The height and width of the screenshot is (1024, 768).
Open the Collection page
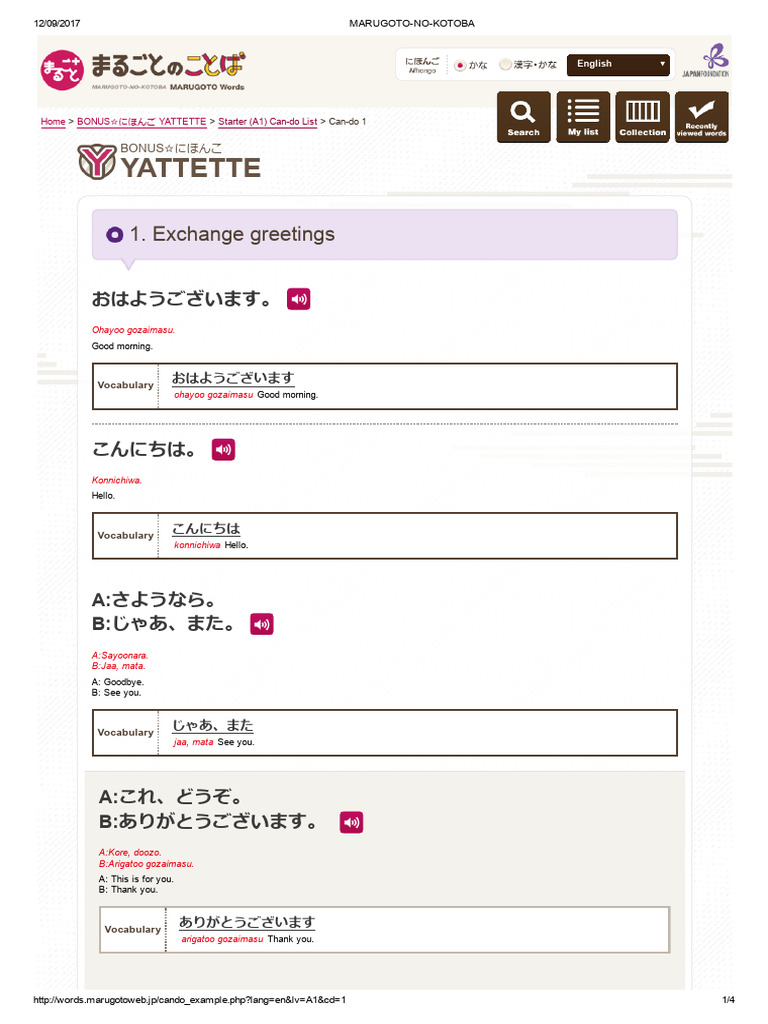642,117
